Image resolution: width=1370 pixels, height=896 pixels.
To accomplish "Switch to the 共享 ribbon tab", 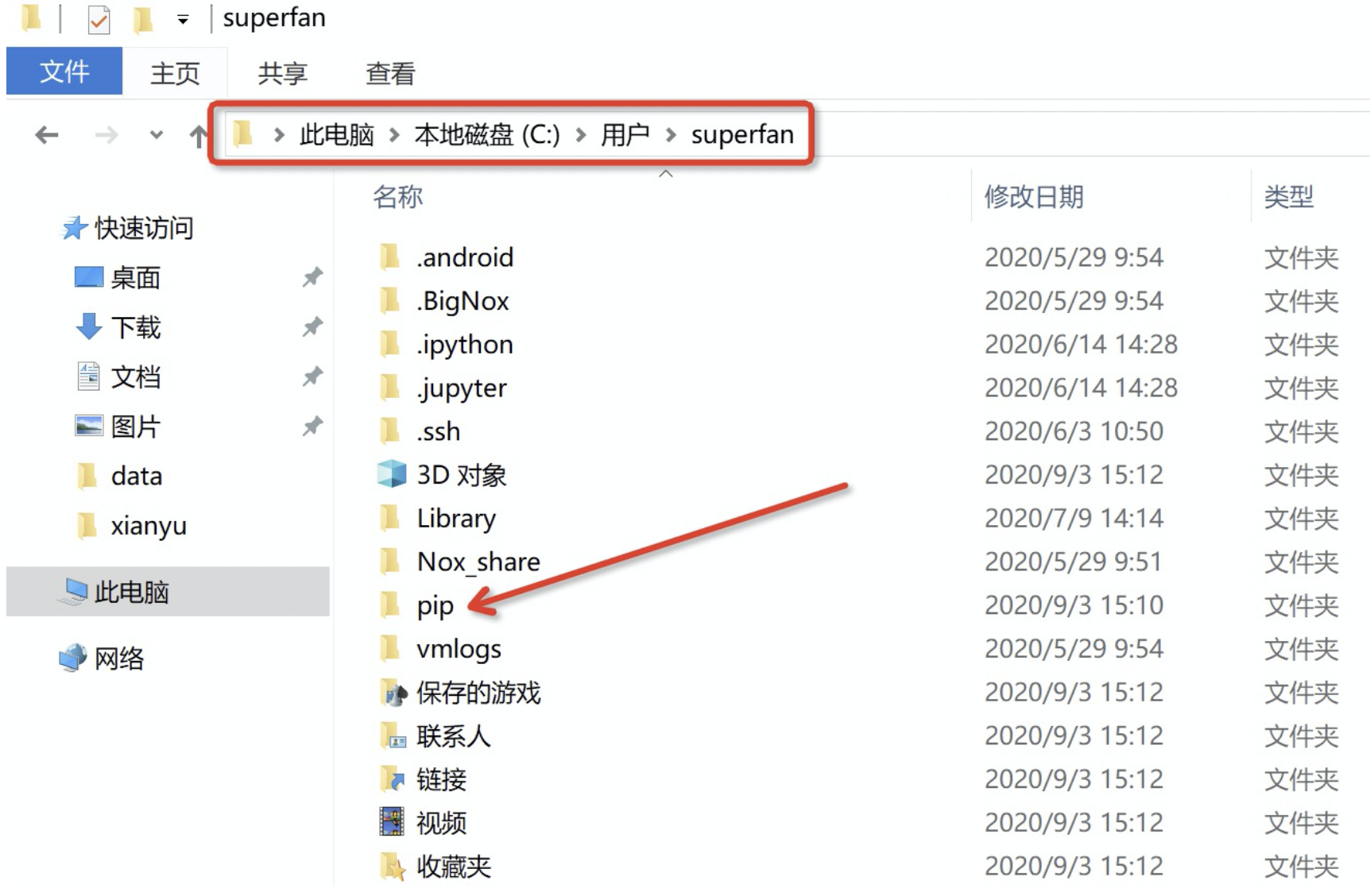I will click(x=282, y=74).
